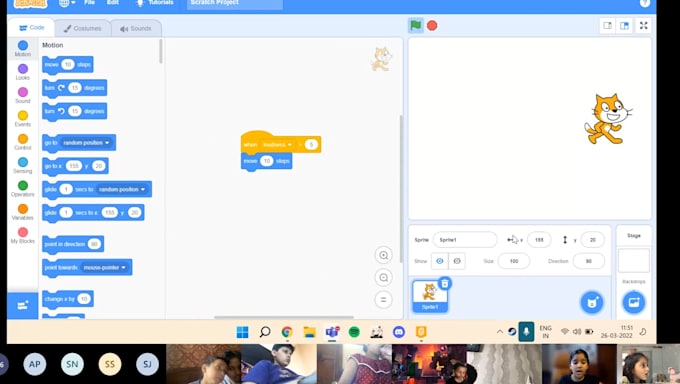Viewport: 680px width, 384px height.
Task: Select the My Blocks category
Action: pos(23,236)
